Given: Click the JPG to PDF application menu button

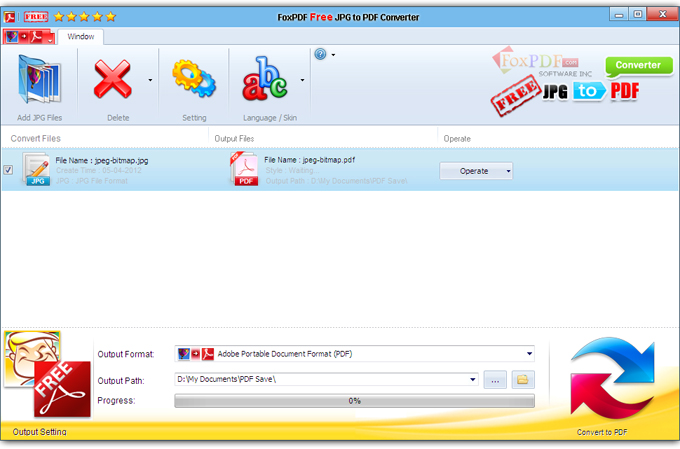Looking at the screenshot, I should (29, 37).
